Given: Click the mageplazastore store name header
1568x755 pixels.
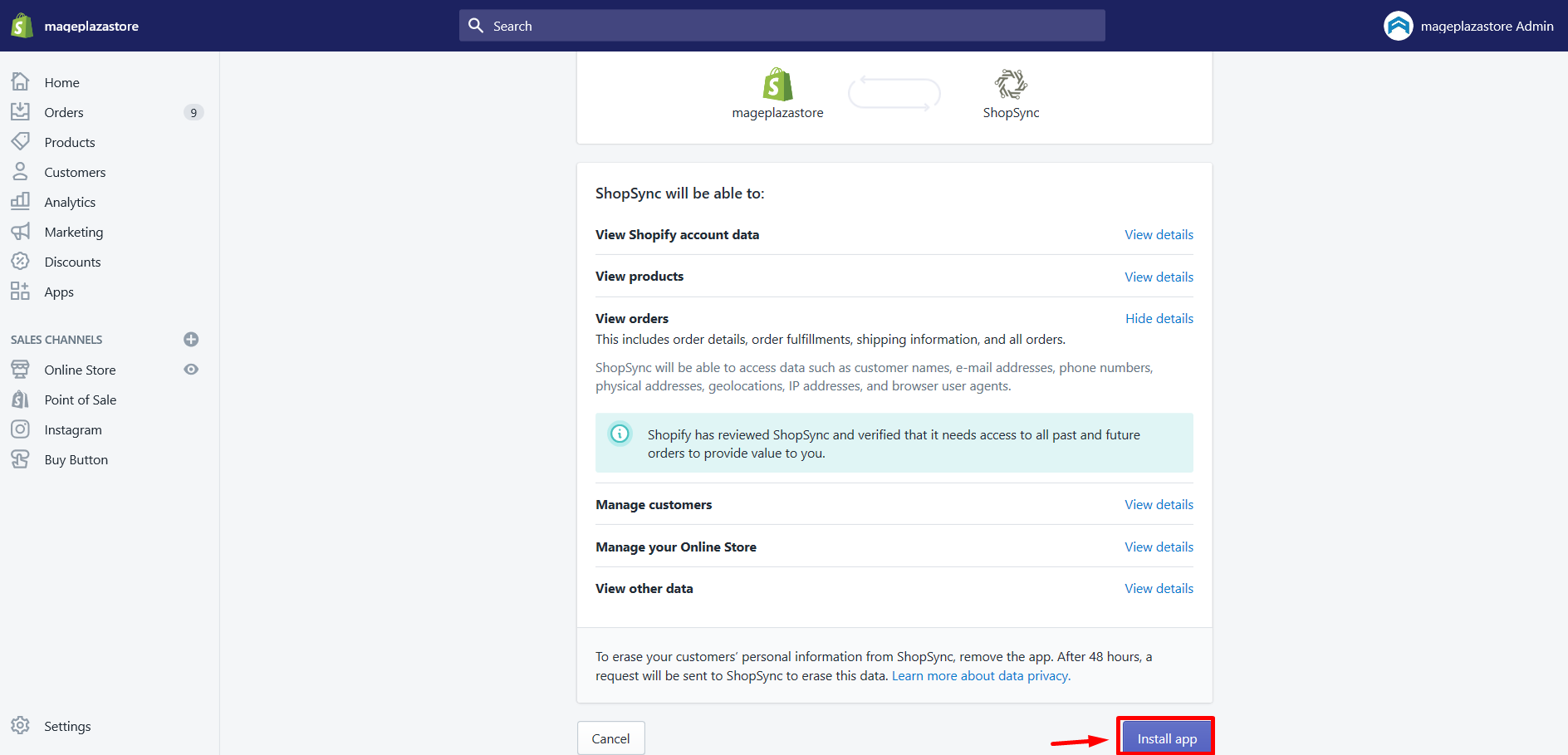Looking at the screenshot, I should (x=91, y=26).
